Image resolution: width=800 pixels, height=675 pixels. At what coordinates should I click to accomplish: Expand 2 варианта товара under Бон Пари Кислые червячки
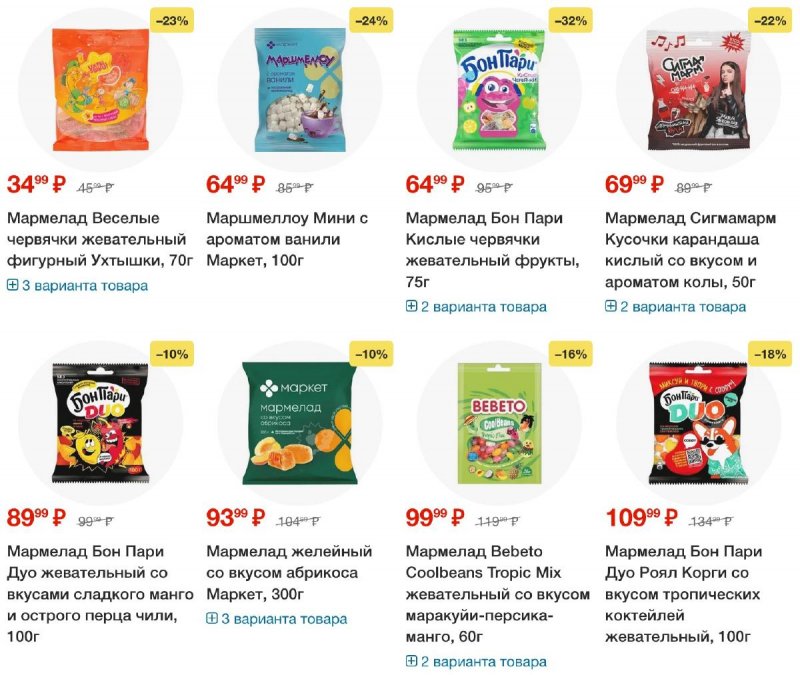click(x=476, y=307)
